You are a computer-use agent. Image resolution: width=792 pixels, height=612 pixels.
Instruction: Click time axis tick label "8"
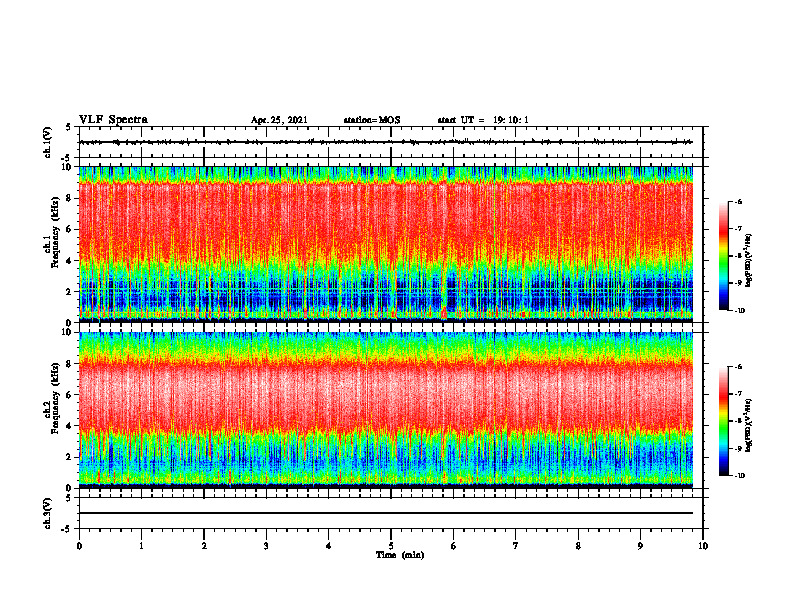578,546
